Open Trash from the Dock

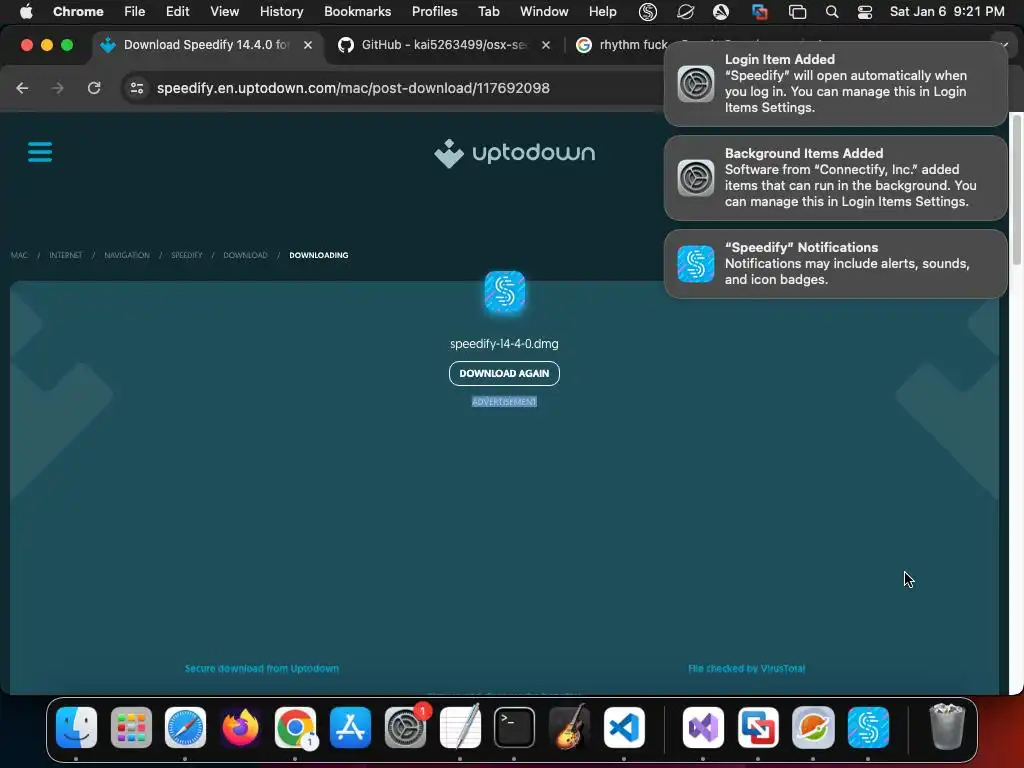tap(947, 728)
